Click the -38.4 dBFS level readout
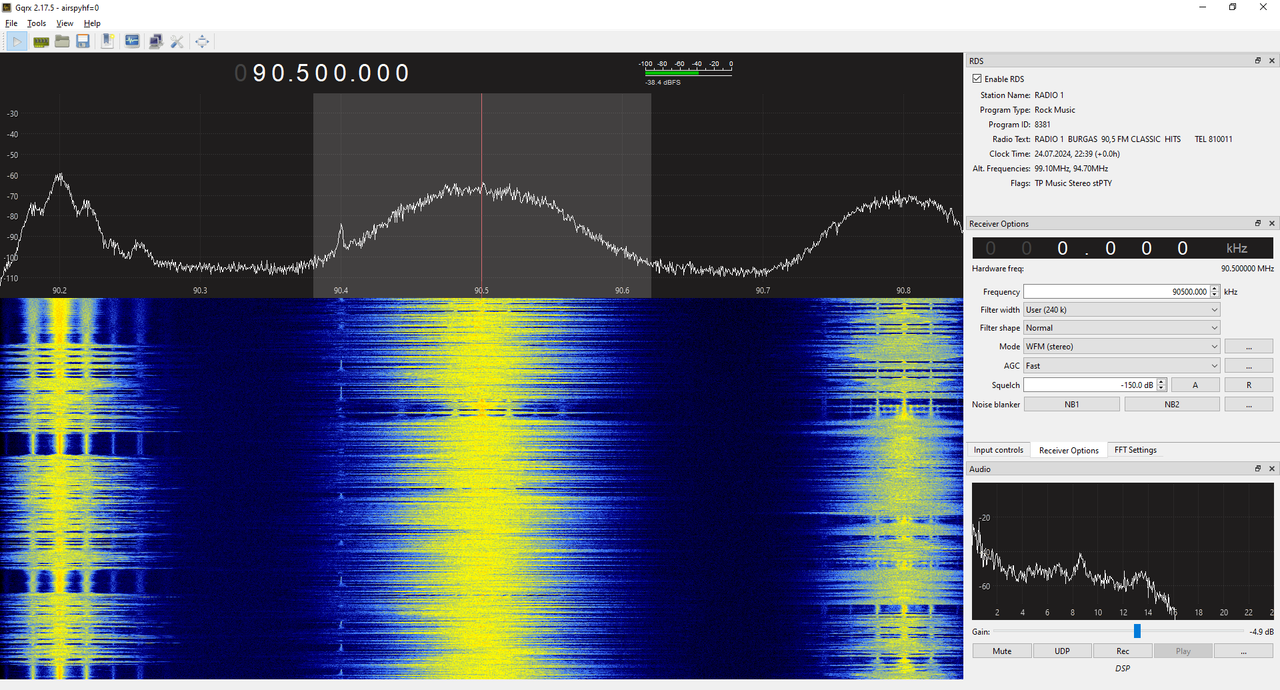 click(663, 83)
